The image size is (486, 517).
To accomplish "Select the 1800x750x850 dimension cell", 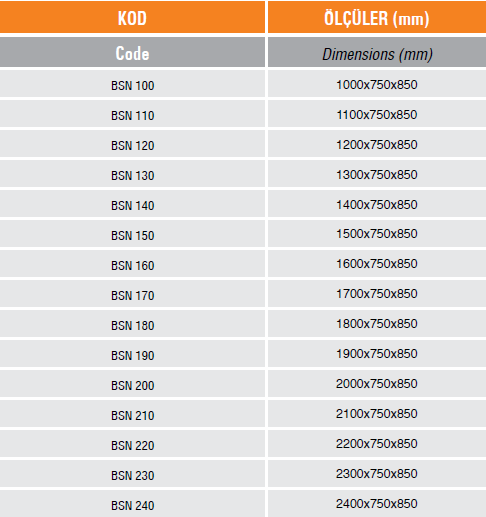I will tap(377, 323).
